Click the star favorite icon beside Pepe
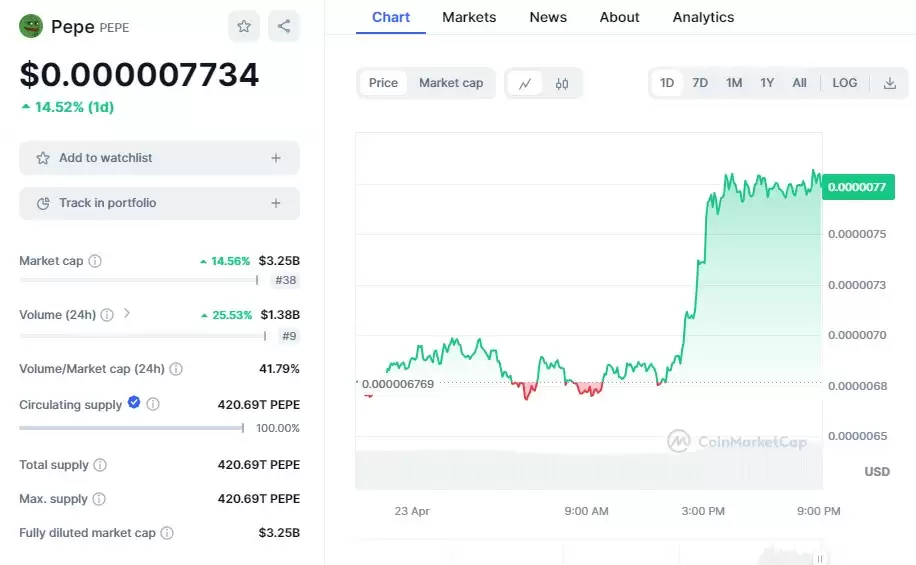Screen dimensions: 916x565 (244, 26)
